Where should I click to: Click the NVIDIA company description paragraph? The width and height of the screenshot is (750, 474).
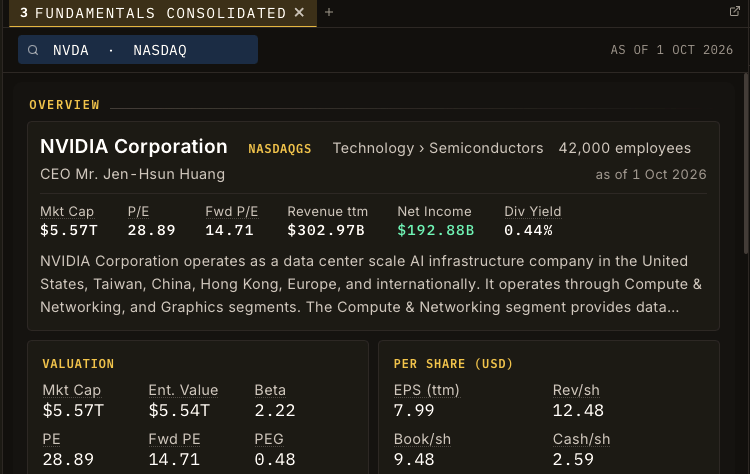click(371, 284)
